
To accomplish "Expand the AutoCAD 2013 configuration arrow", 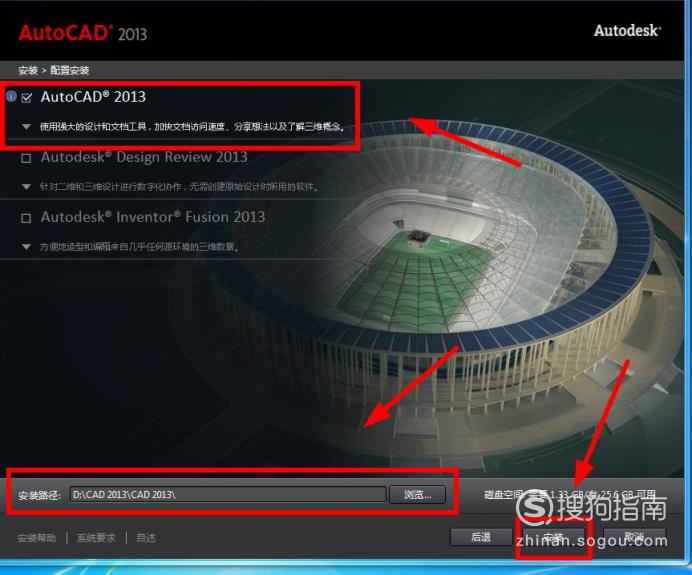I will pos(26,127).
